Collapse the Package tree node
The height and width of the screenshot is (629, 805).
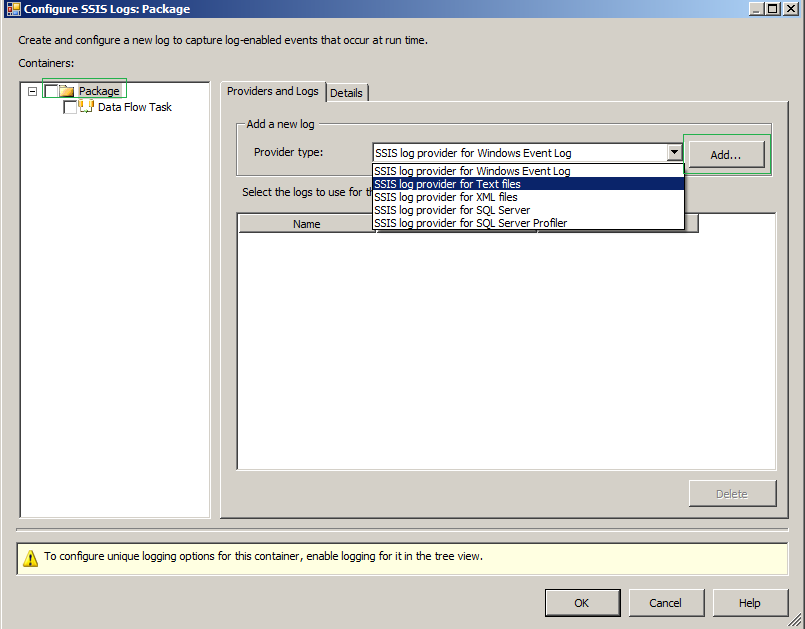pyautogui.click(x=32, y=91)
